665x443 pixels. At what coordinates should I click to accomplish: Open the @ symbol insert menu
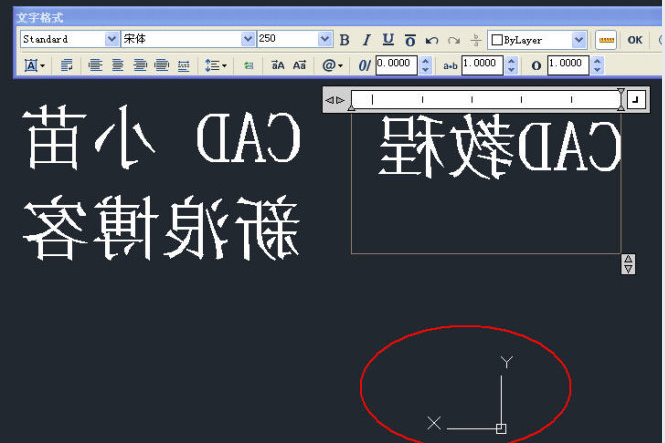click(x=332, y=65)
